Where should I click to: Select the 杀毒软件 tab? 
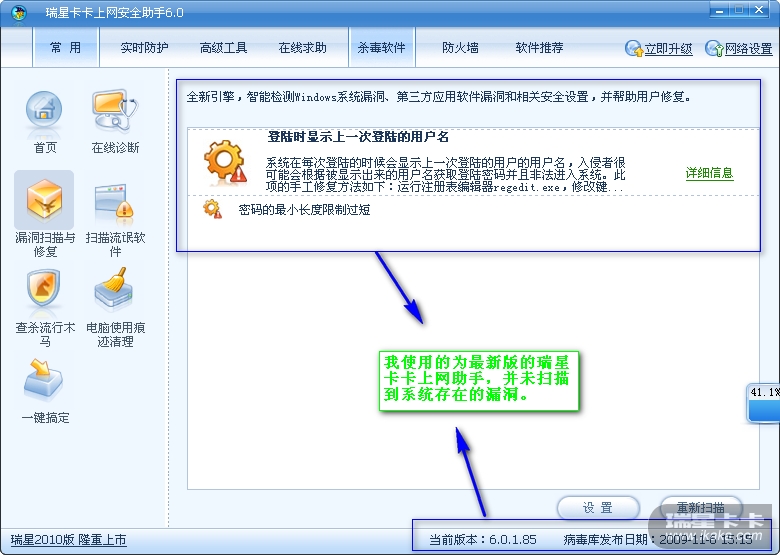point(382,48)
